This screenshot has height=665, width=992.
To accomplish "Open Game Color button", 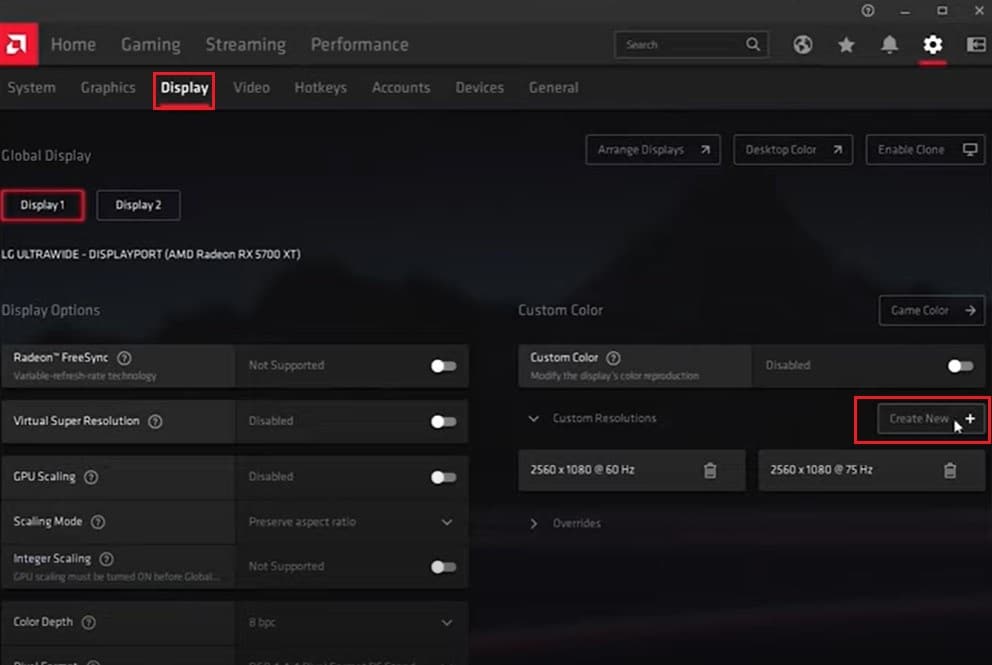I will point(932,311).
